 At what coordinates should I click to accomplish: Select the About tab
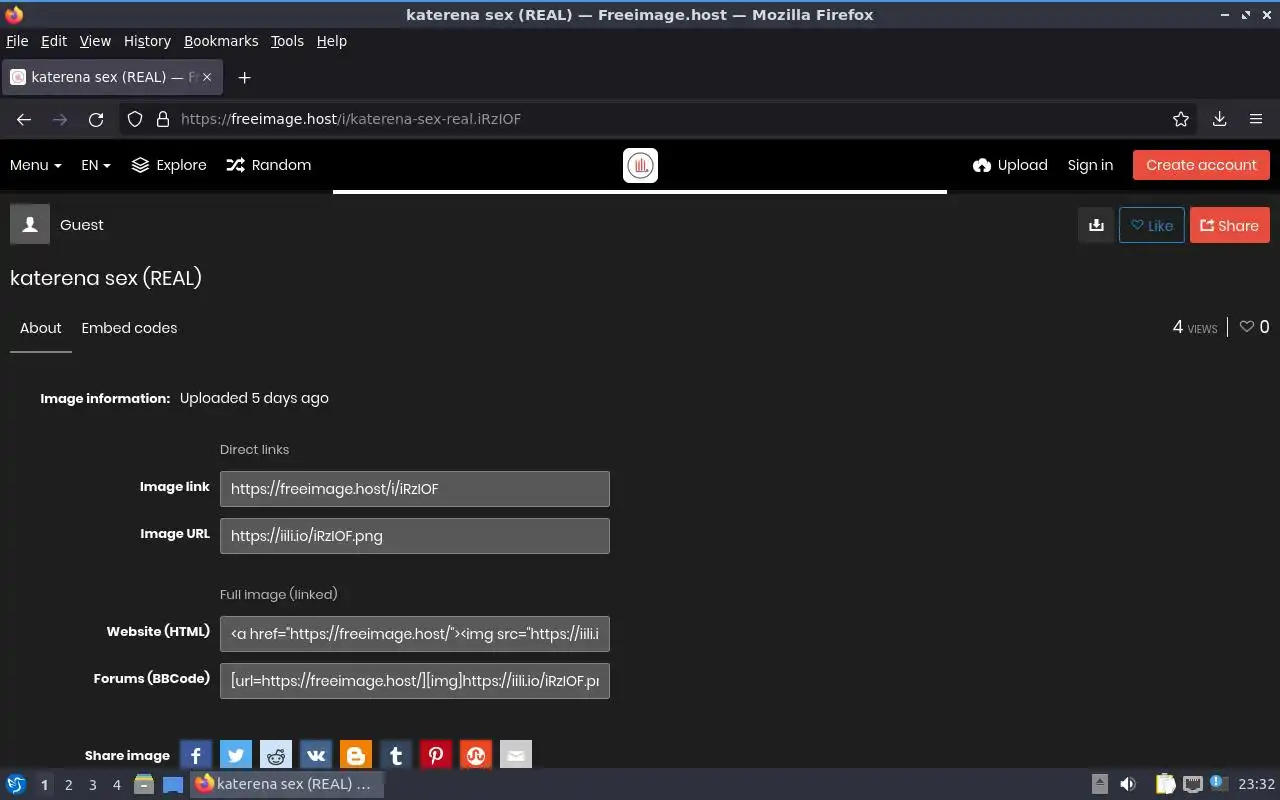tap(41, 328)
